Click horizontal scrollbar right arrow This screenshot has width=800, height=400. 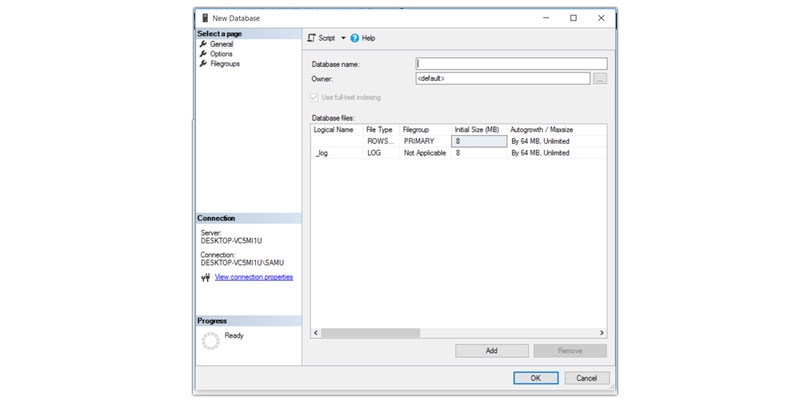coord(602,333)
